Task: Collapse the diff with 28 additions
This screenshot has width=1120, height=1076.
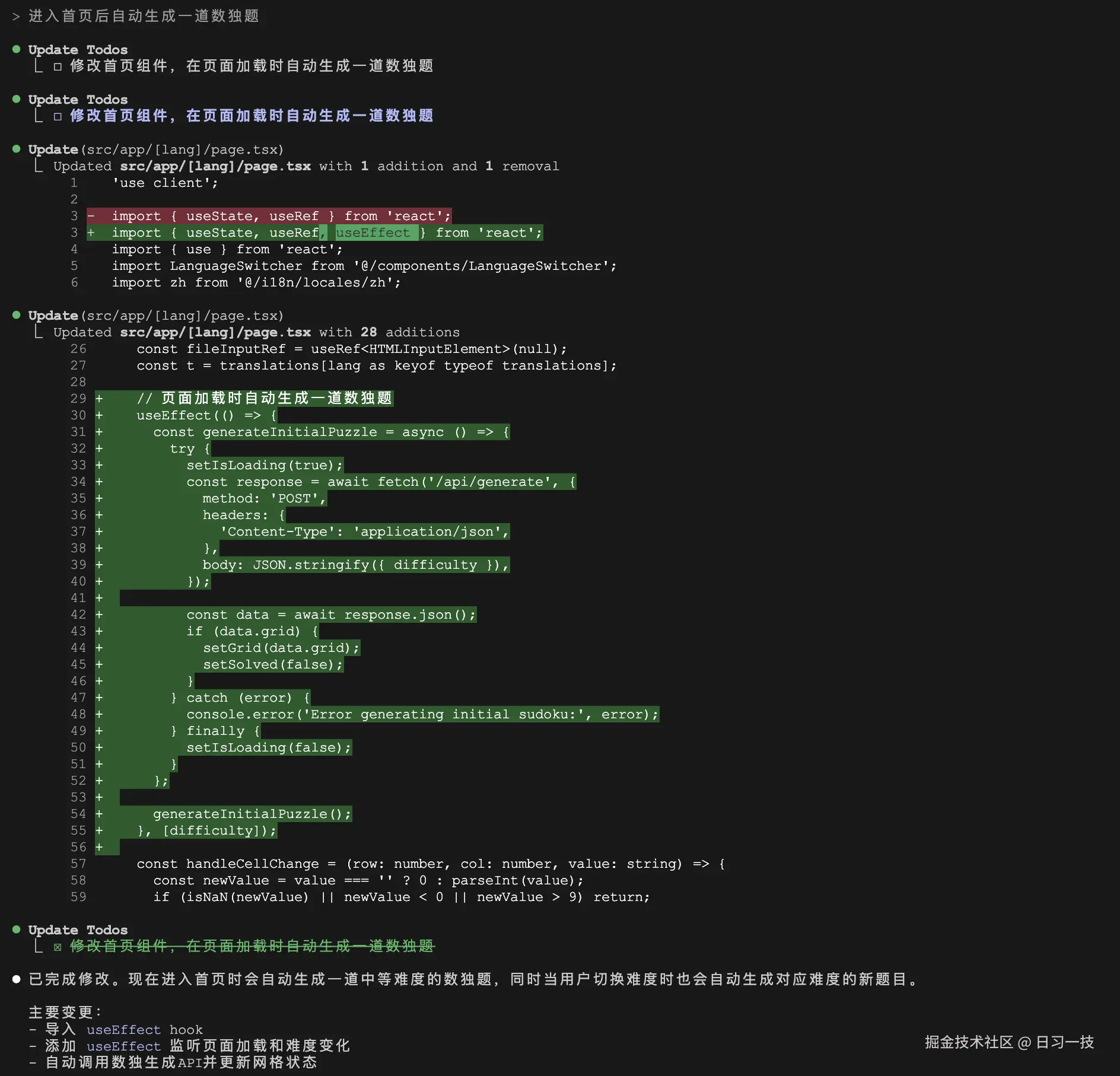Action: click(x=37, y=332)
